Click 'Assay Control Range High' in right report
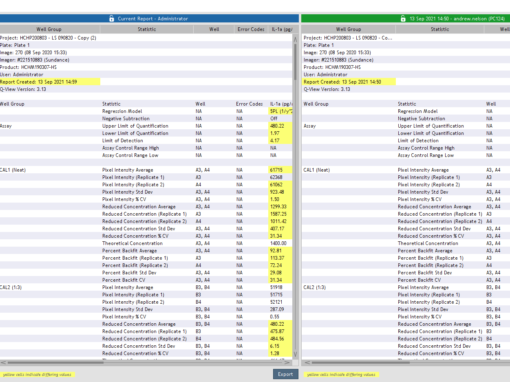 click(x=426, y=148)
